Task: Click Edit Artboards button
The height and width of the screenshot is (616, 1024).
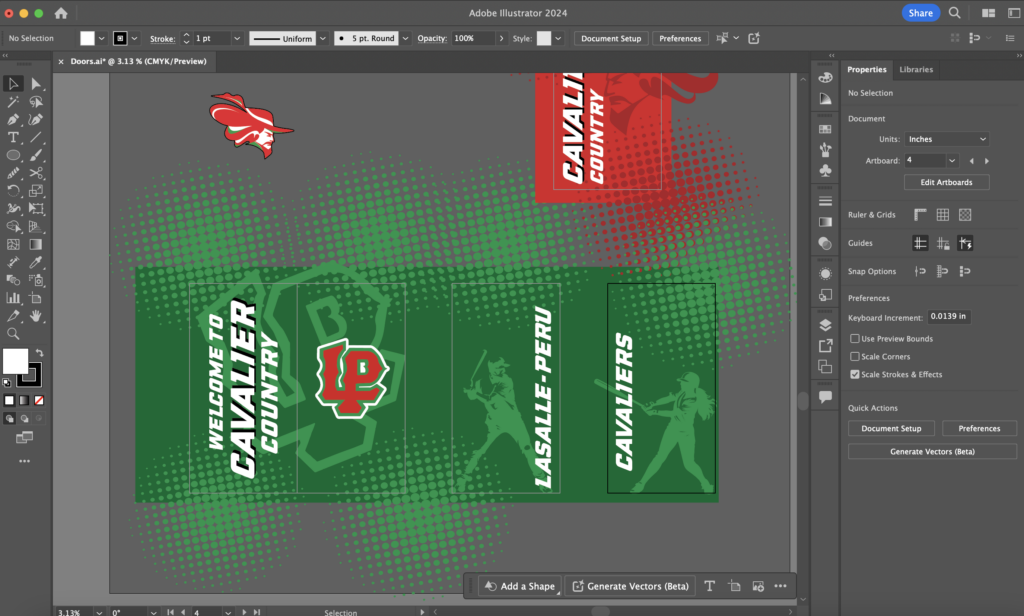Action: click(946, 182)
